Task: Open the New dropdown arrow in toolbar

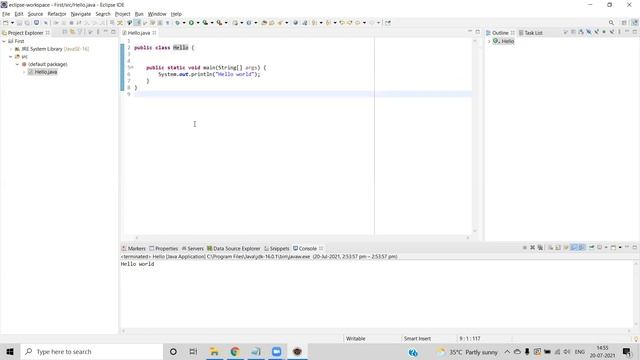Action: click(x=12, y=23)
